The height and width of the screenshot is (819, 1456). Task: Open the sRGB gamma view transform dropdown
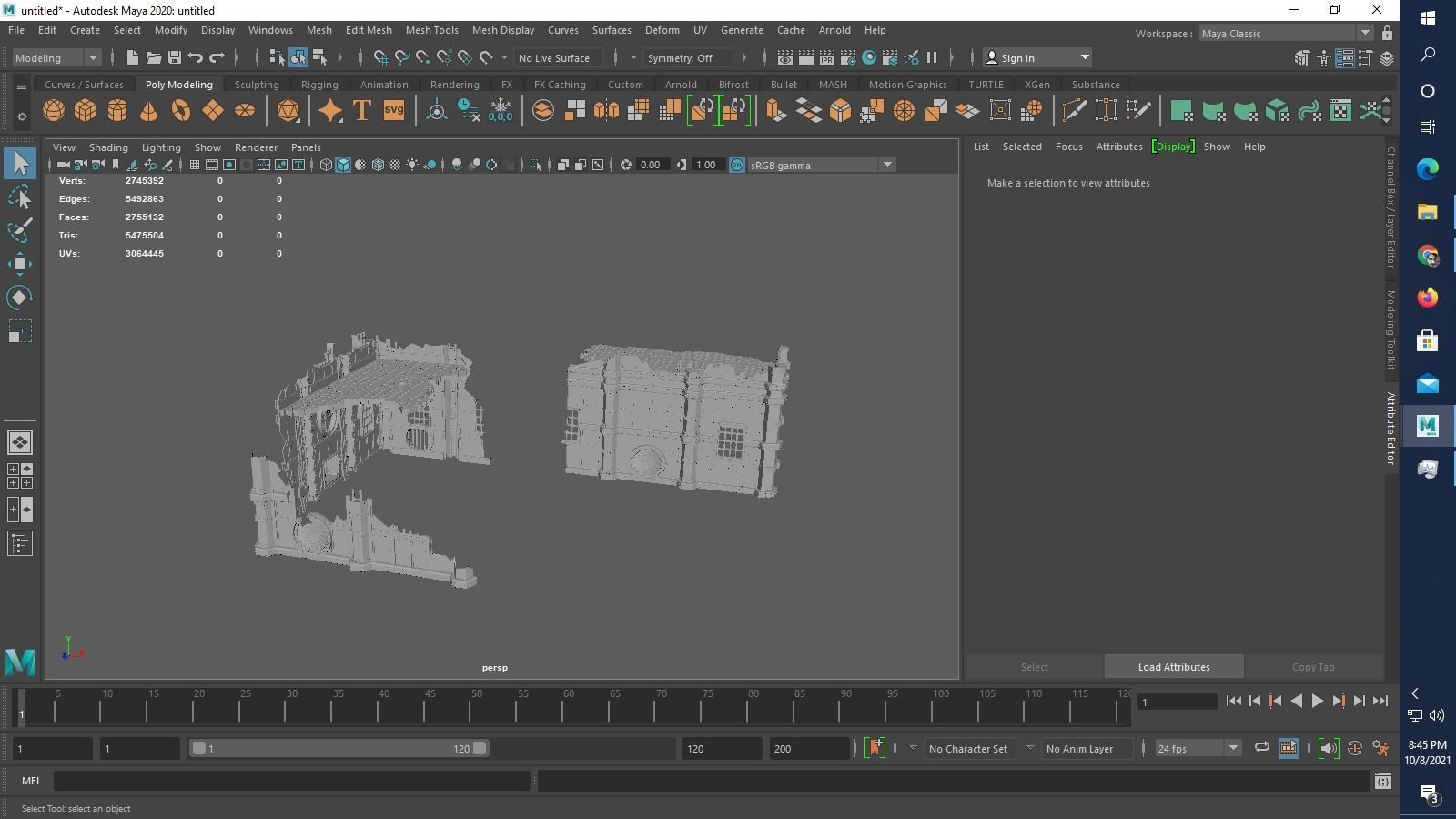(821, 165)
